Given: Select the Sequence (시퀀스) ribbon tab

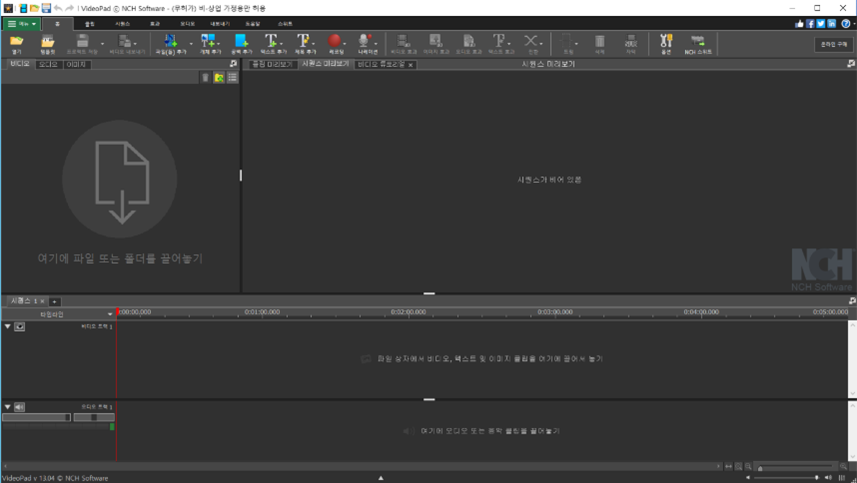Looking at the screenshot, I should [x=122, y=24].
